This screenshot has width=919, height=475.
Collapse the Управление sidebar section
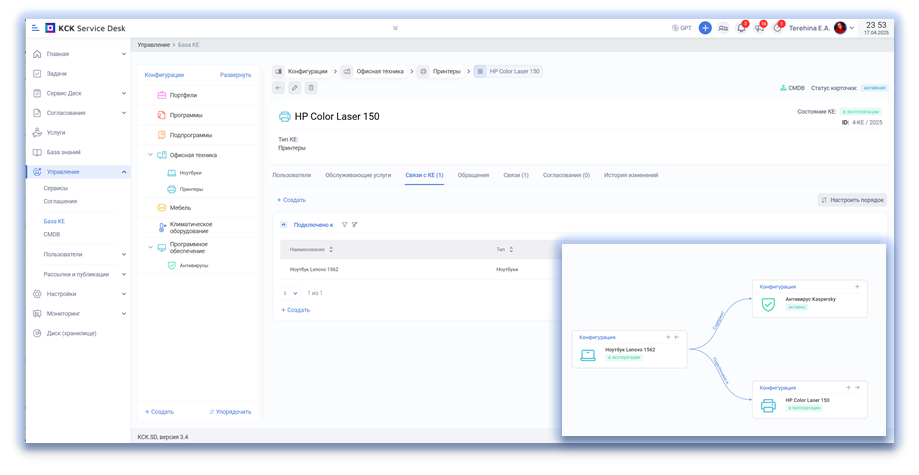[124, 172]
